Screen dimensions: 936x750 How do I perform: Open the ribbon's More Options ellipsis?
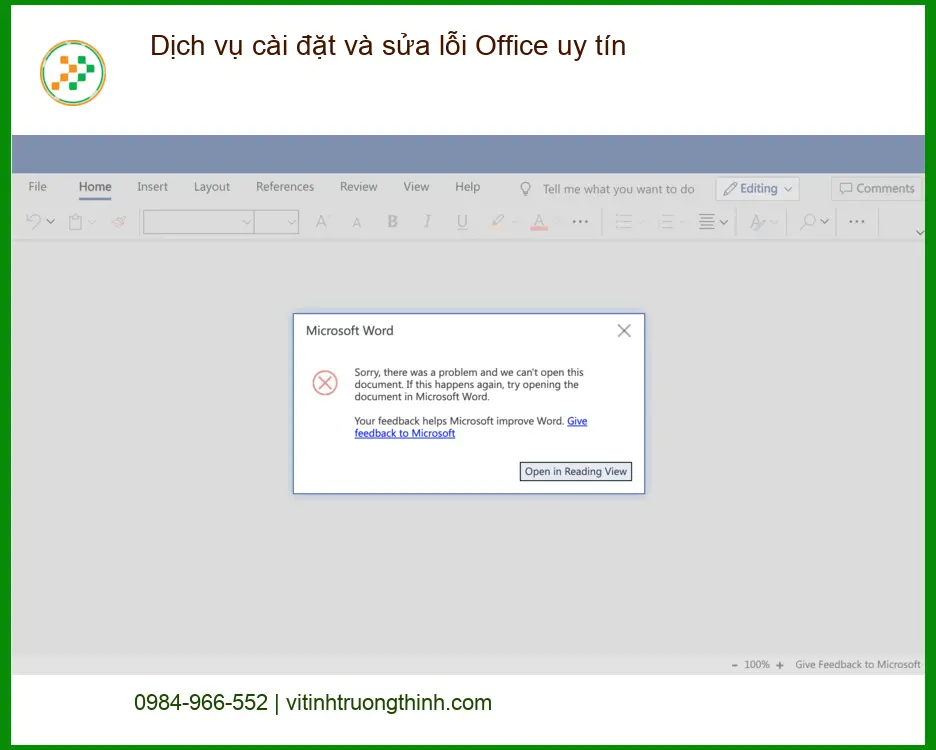click(x=857, y=222)
